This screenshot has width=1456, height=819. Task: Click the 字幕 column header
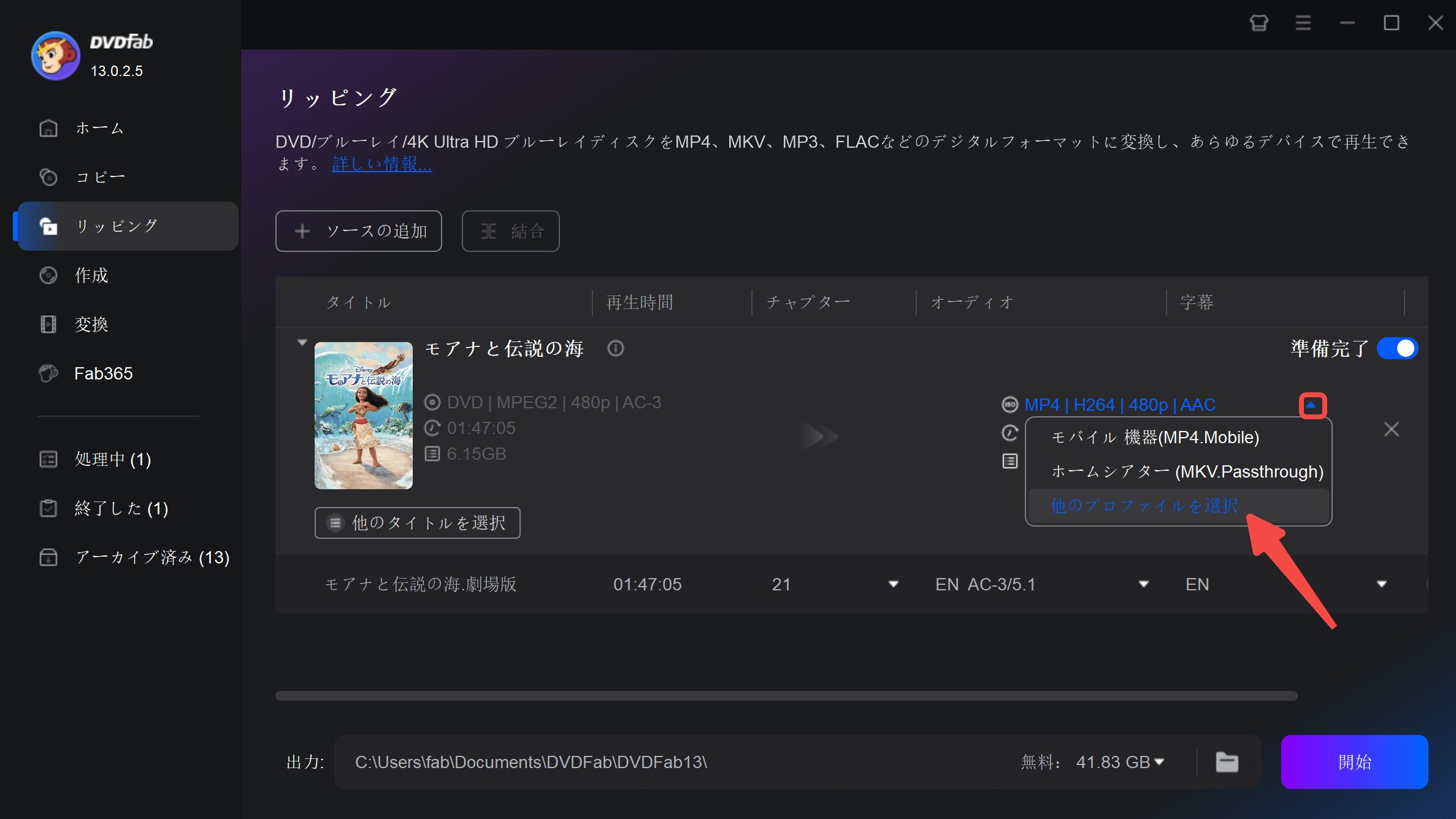[x=1197, y=302]
